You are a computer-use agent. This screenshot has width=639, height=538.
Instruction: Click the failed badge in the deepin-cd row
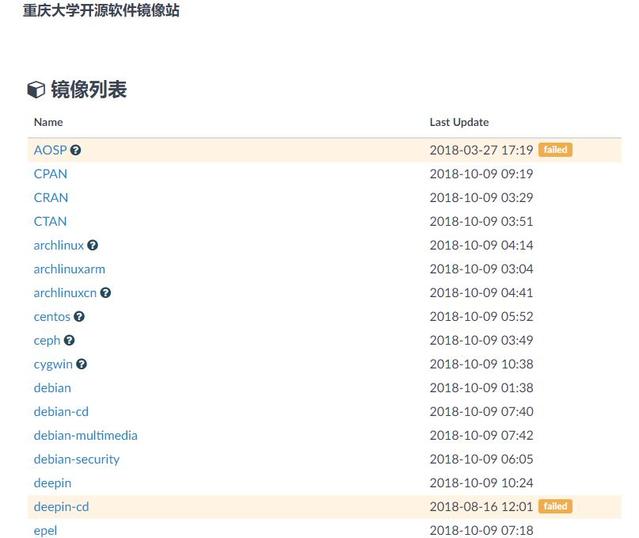(555, 506)
